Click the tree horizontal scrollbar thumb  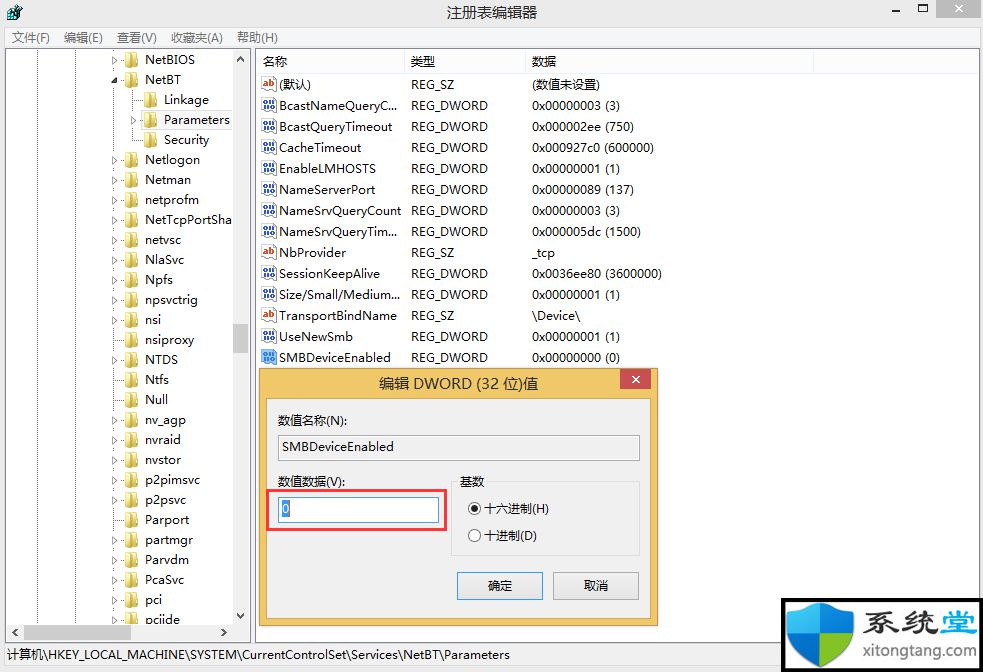(x=78, y=633)
